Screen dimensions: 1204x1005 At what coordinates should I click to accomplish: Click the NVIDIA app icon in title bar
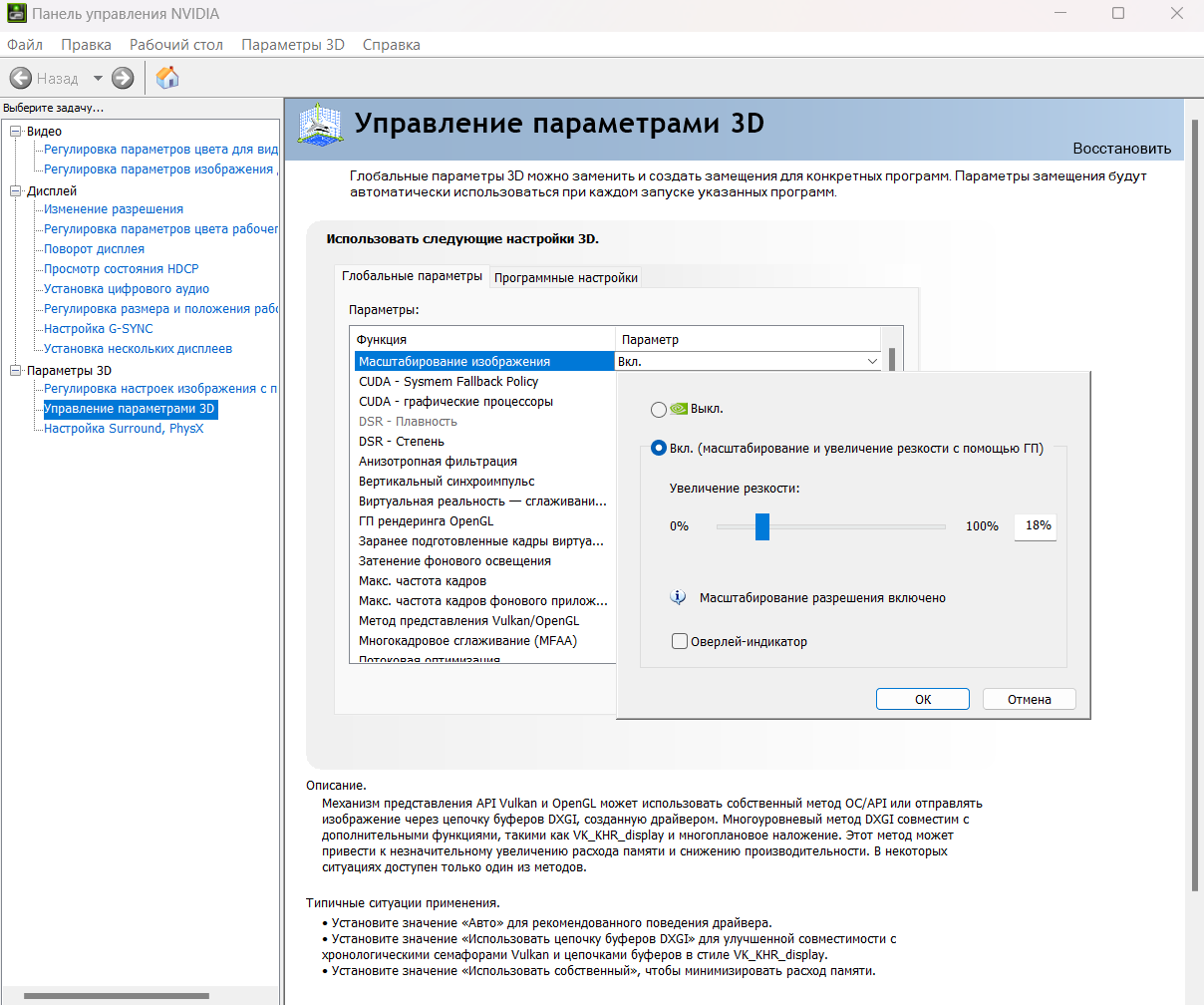(15, 14)
